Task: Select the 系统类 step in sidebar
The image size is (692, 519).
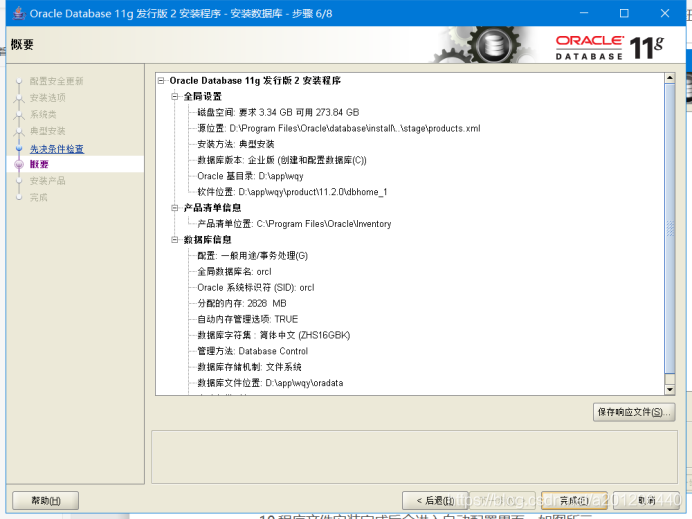Action: pyautogui.click(x=43, y=114)
